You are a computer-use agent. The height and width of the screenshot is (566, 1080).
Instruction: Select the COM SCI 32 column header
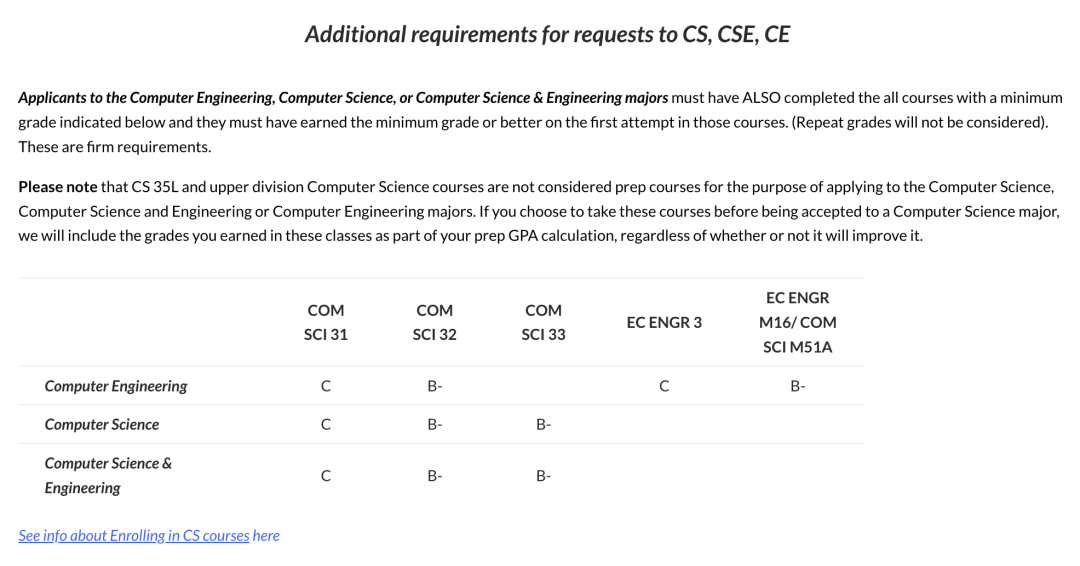tap(435, 322)
